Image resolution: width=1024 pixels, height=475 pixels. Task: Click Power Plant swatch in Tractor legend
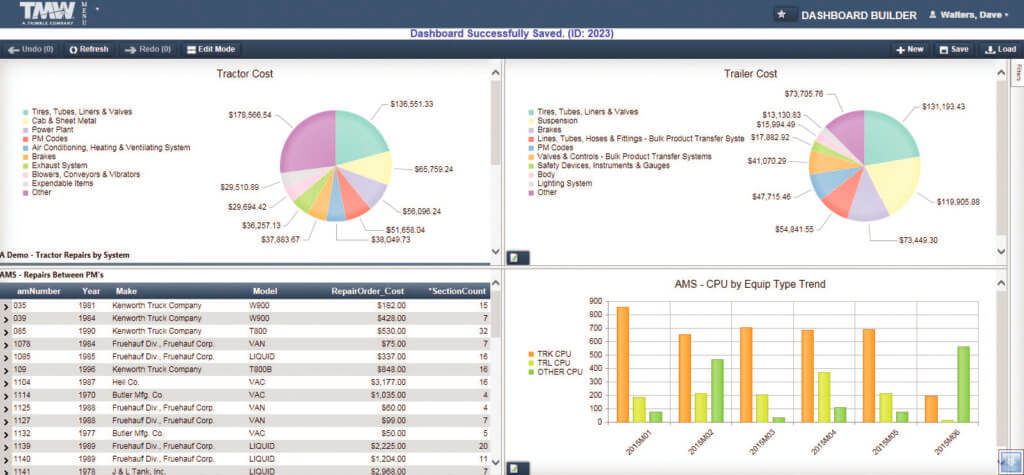[25, 130]
